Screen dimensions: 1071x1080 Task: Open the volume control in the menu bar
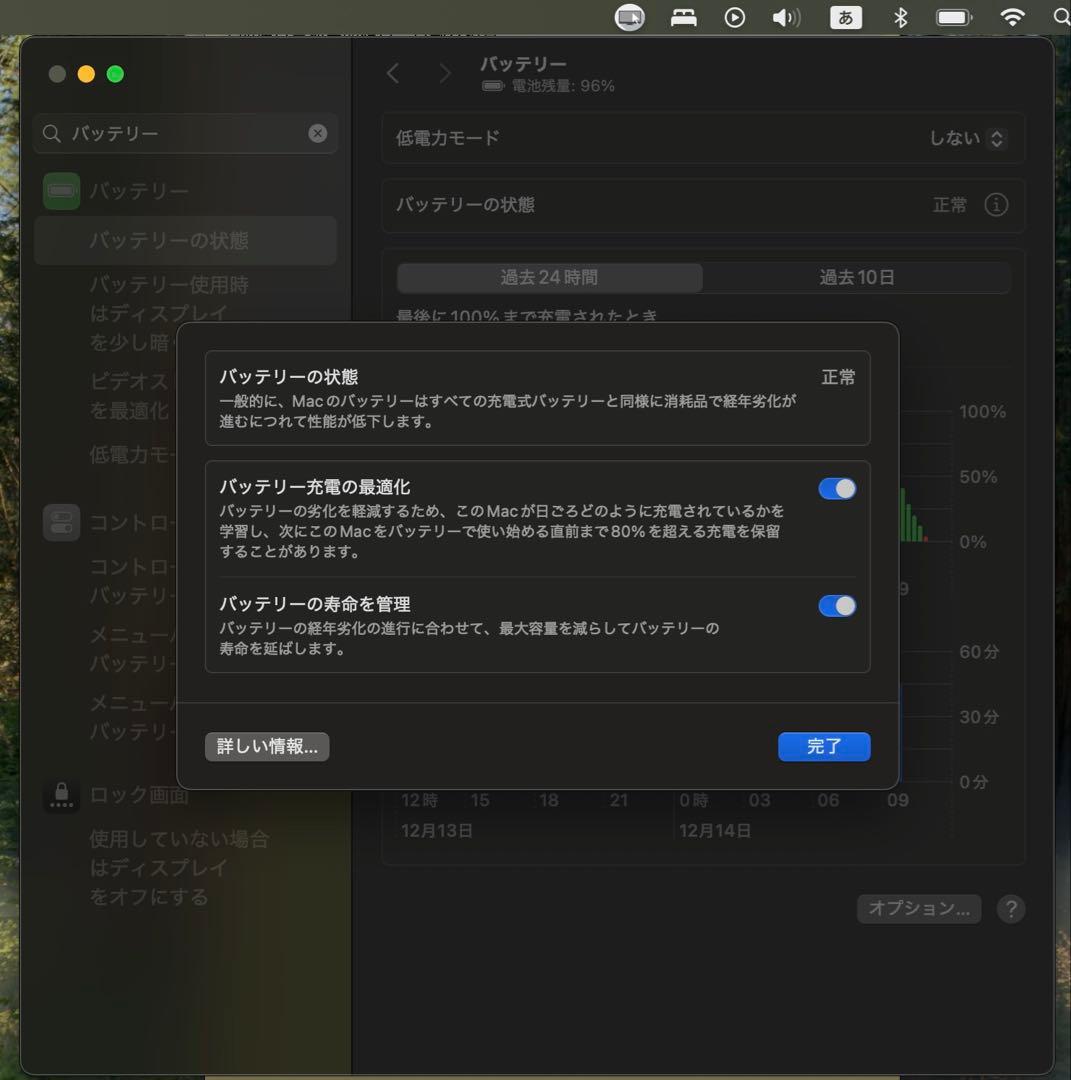coord(787,17)
